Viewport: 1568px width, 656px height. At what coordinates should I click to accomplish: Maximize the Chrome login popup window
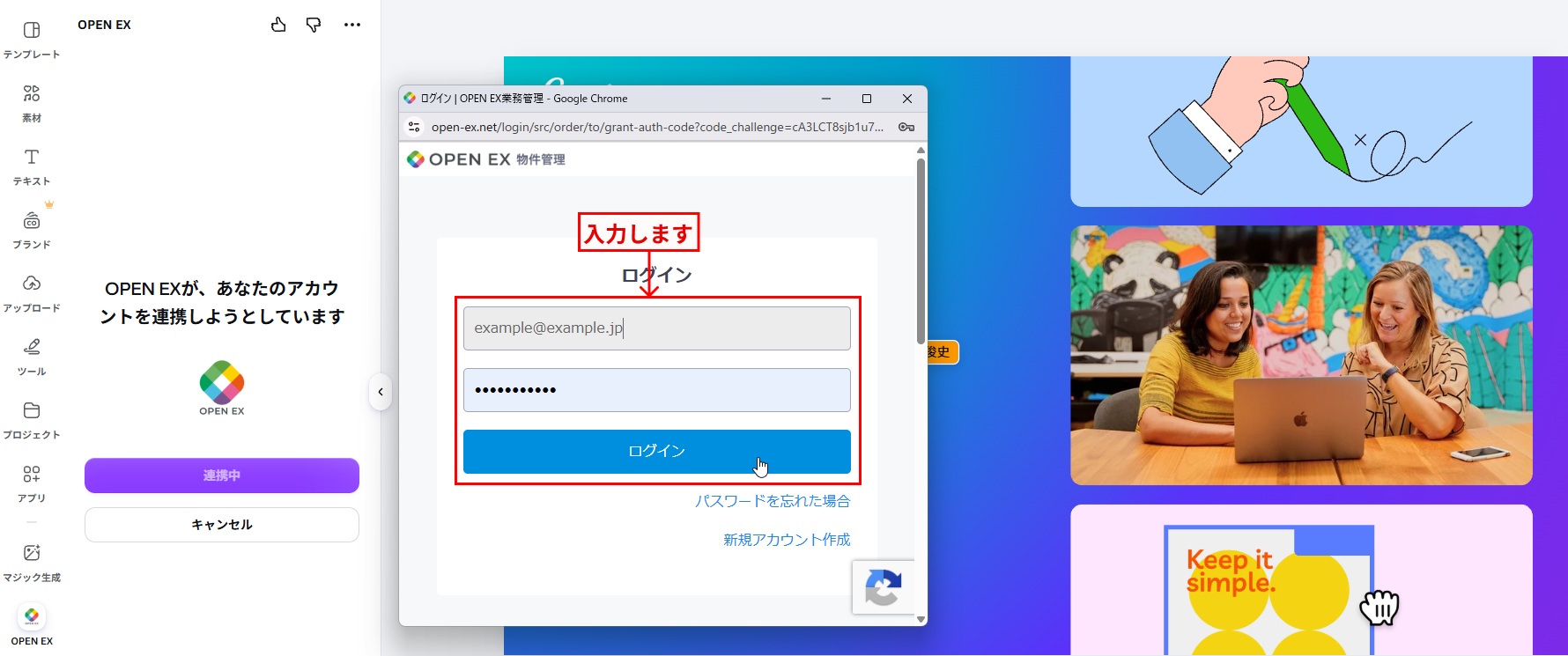click(867, 99)
